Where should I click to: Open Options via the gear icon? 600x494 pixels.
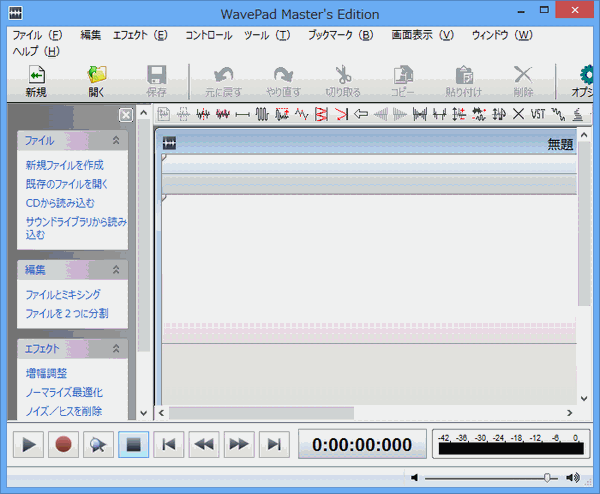[x=586, y=75]
